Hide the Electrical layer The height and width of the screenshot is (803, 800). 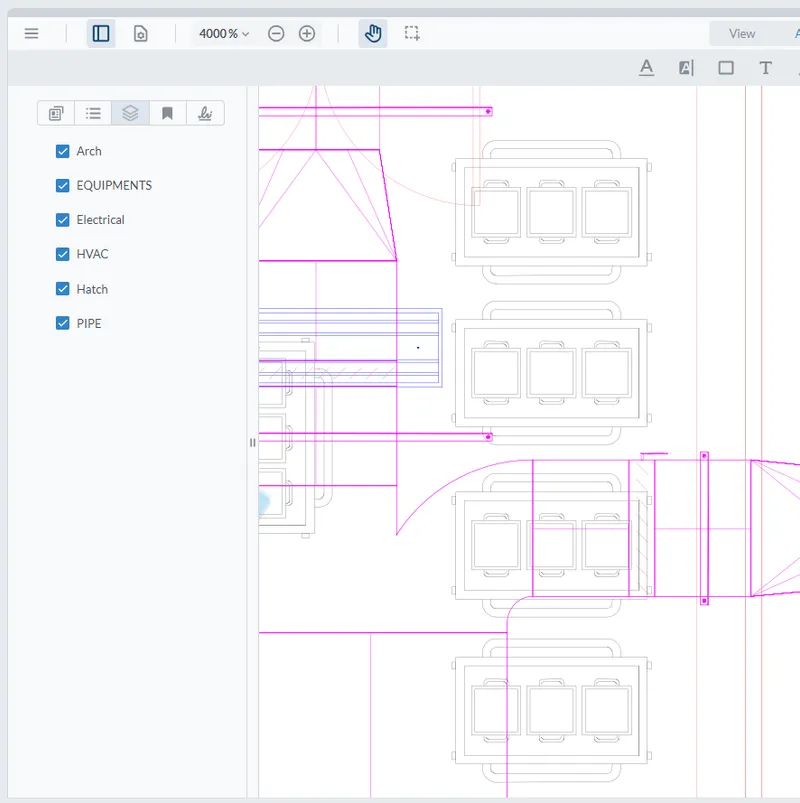point(63,220)
